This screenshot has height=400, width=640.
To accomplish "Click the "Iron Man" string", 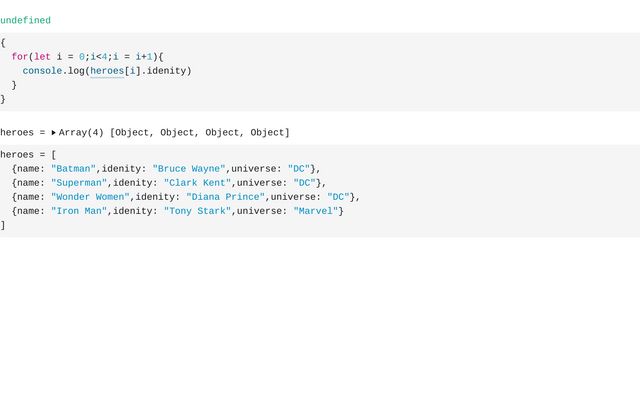I will tap(79, 211).
